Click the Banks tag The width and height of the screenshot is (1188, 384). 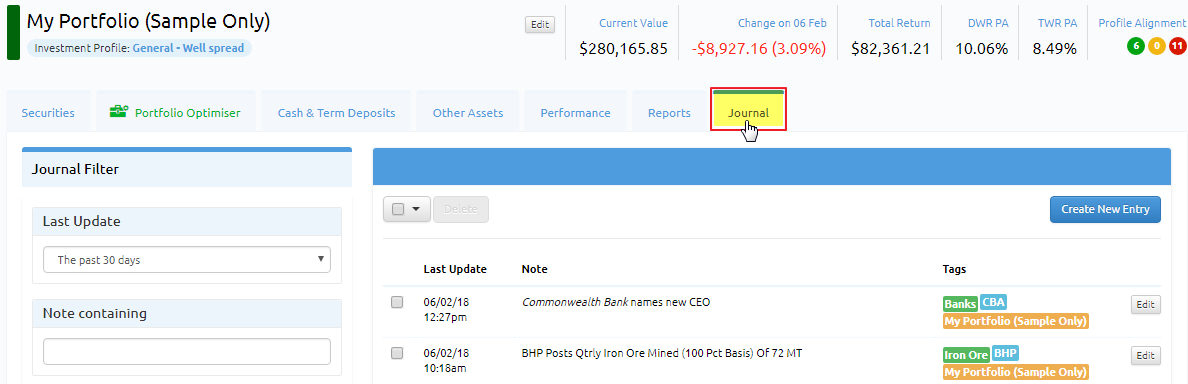click(x=960, y=304)
